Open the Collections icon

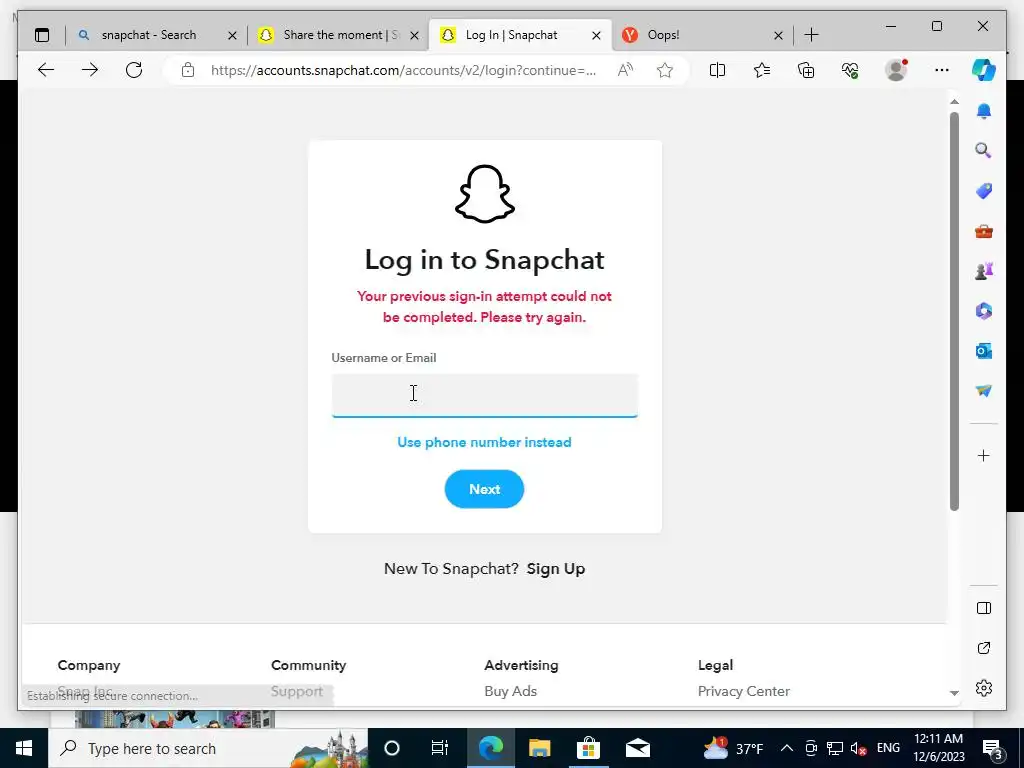(x=806, y=70)
